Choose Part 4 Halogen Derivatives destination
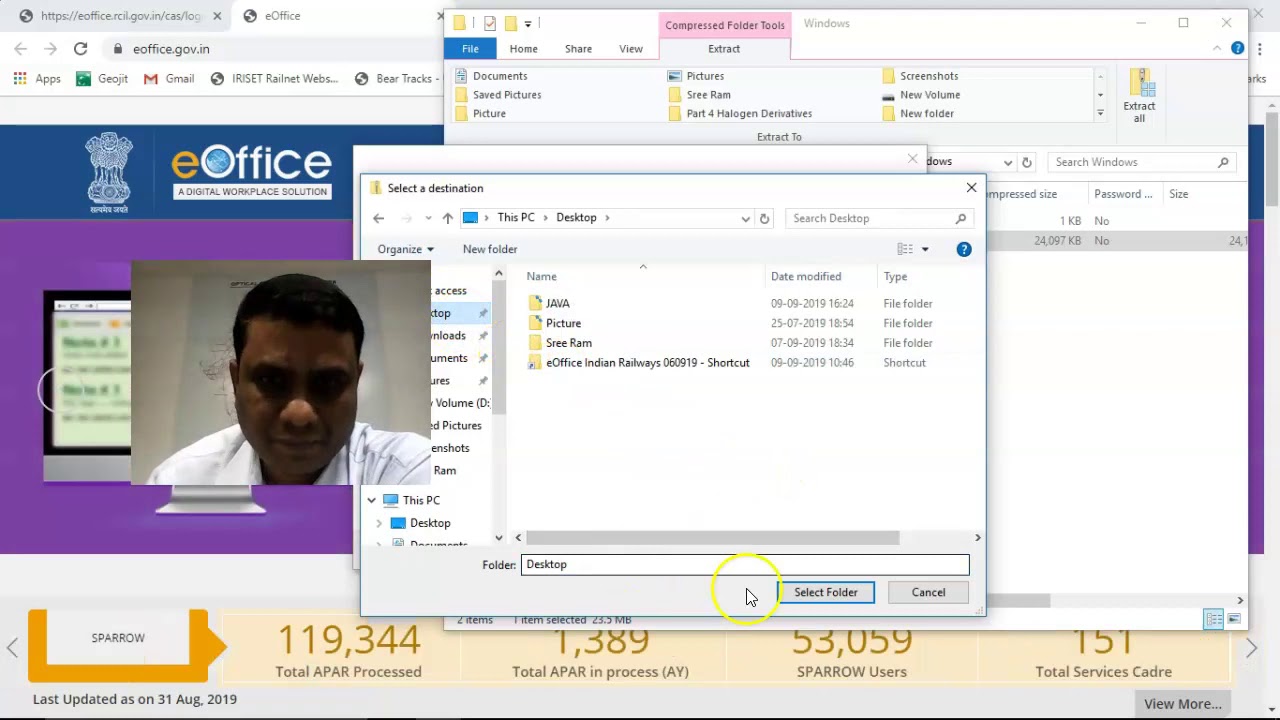The height and width of the screenshot is (720, 1280). pos(740,114)
